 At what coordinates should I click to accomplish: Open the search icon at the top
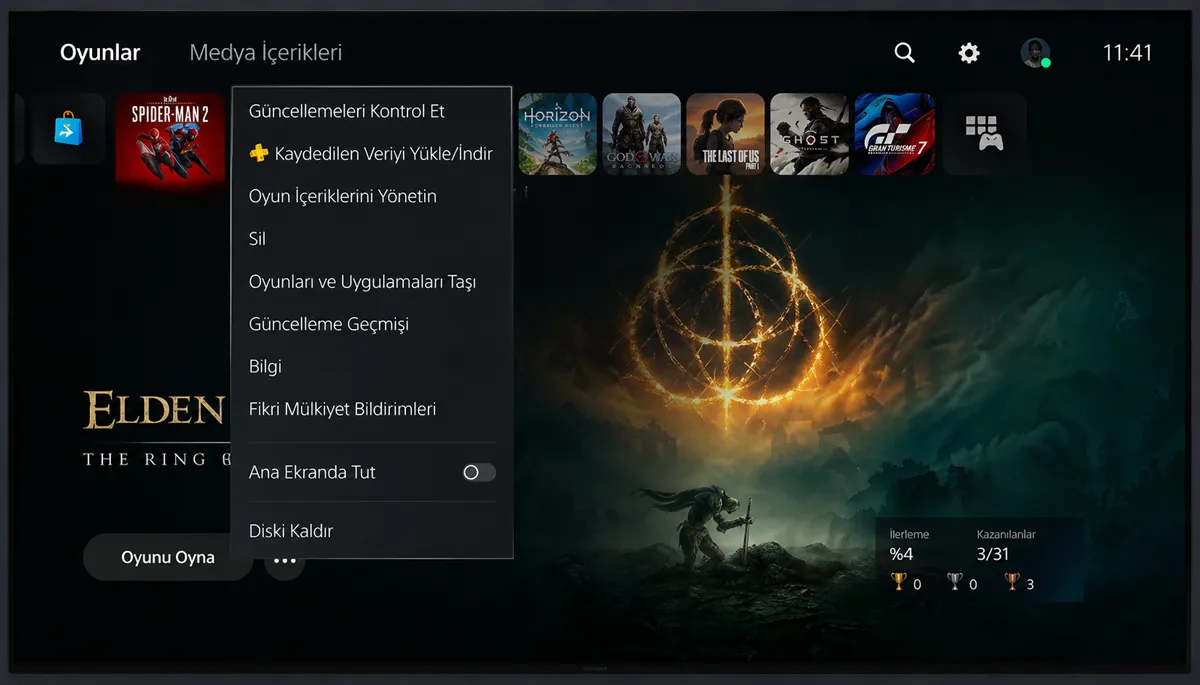(904, 52)
